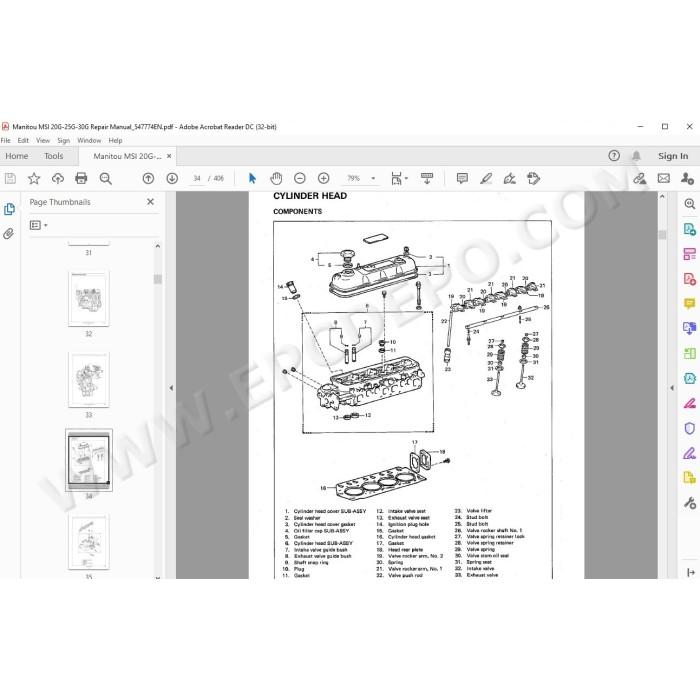Open Protect shield tool
The width and height of the screenshot is (700, 700).
(690, 428)
